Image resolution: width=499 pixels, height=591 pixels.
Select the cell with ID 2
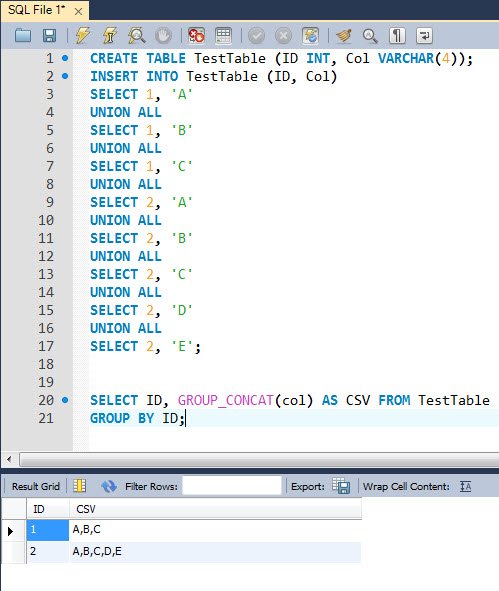pyautogui.click(x=47, y=552)
